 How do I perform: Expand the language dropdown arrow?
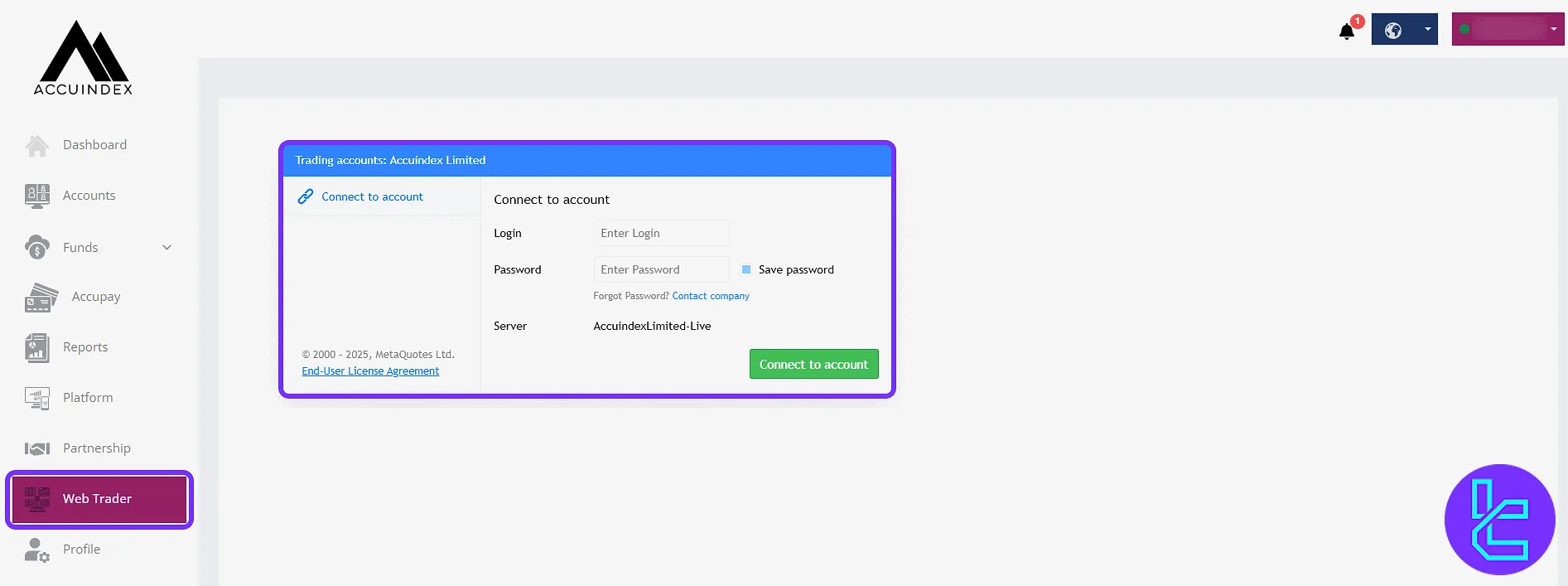pyautogui.click(x=1427, y=30)
